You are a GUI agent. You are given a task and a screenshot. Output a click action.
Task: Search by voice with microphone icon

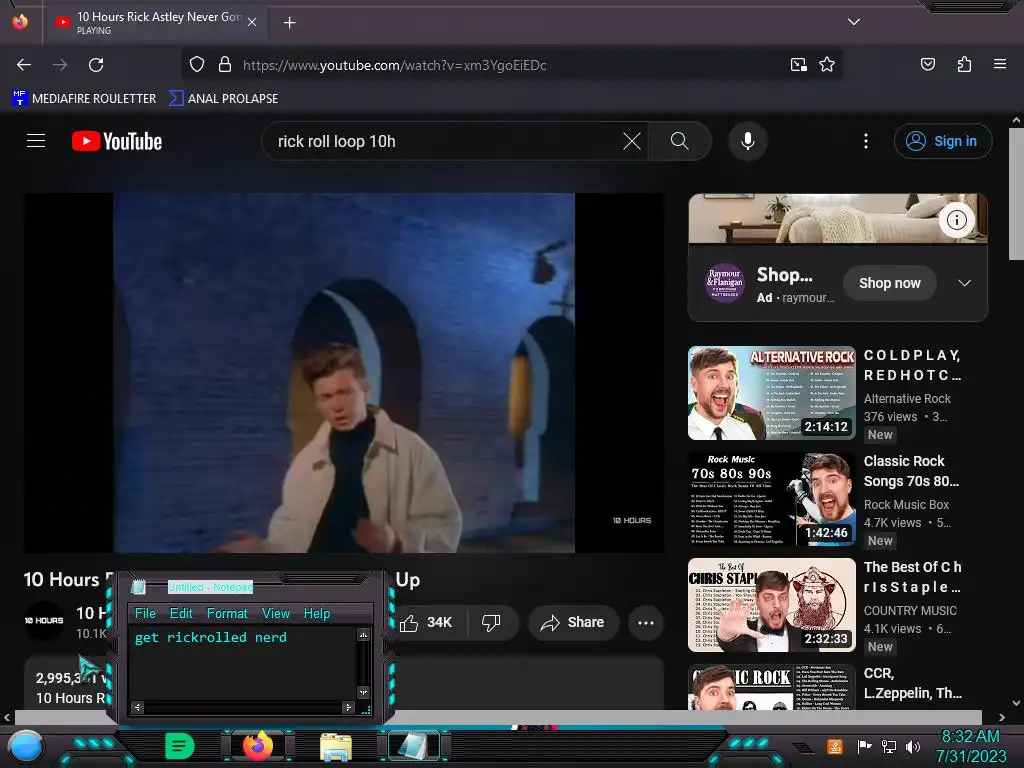tap(748, 141)
